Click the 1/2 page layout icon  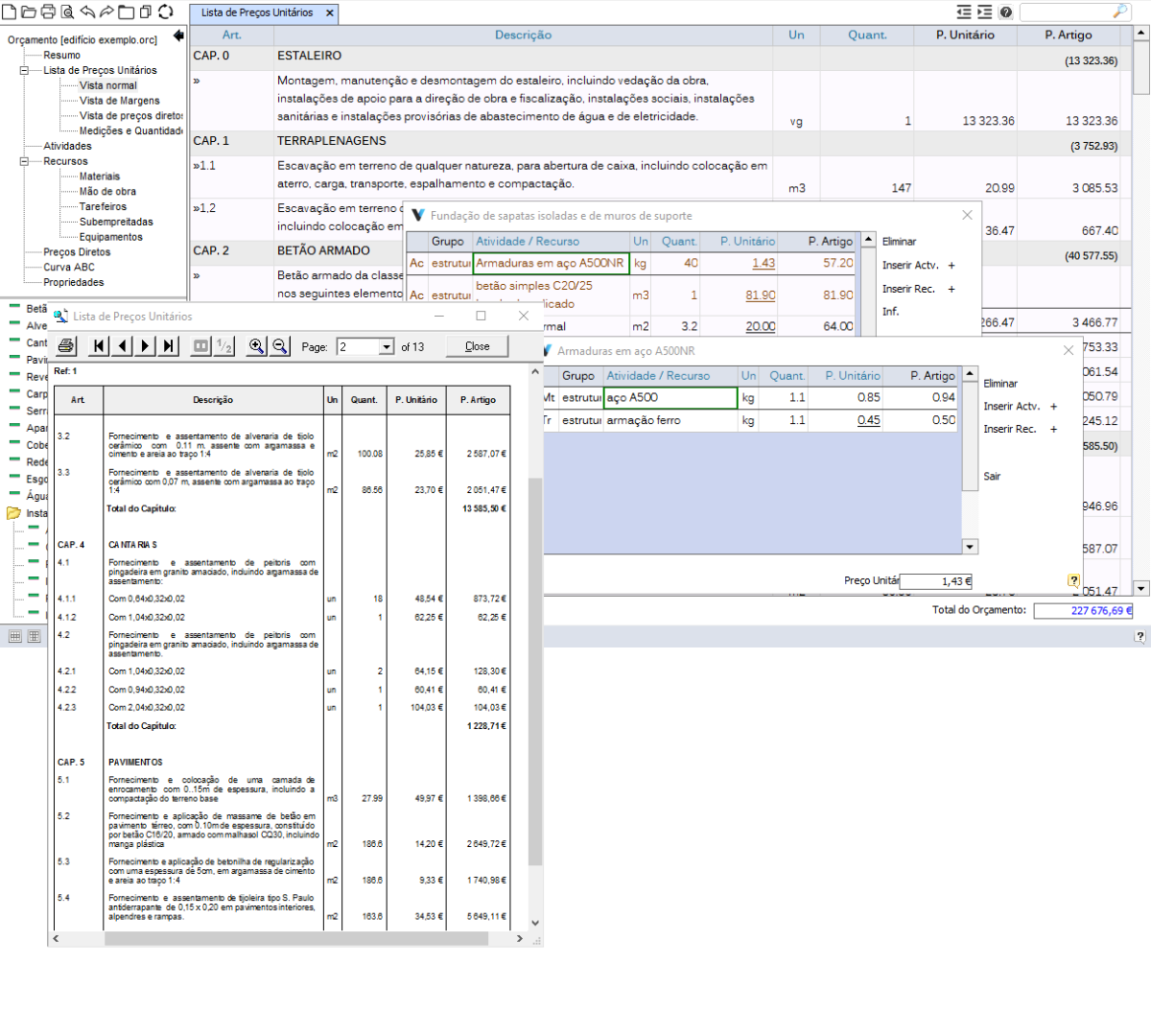coord(223,345)
